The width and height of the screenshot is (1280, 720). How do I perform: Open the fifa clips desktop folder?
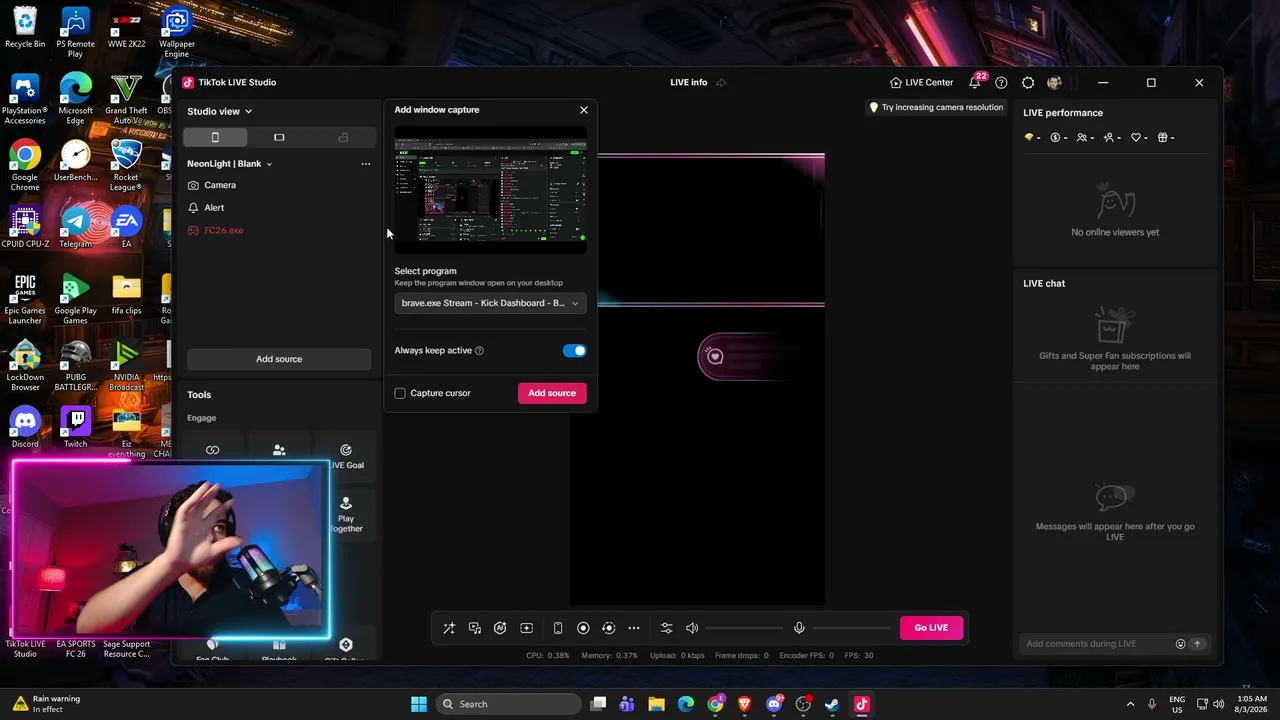[126, 295]
